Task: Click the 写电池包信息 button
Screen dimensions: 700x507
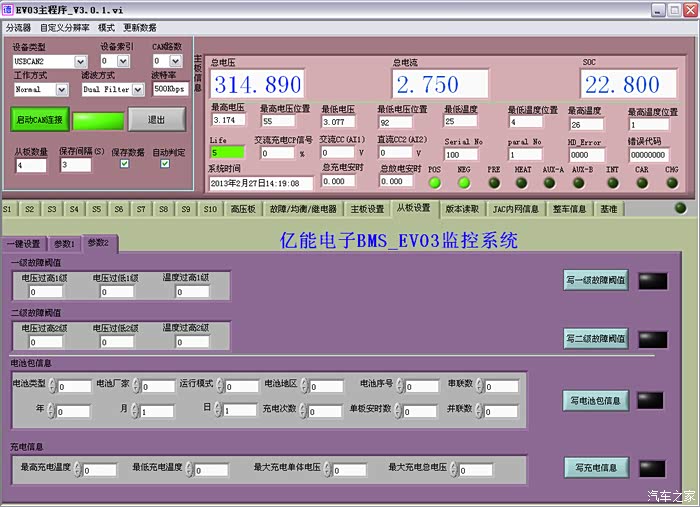Action: [595, 401]
